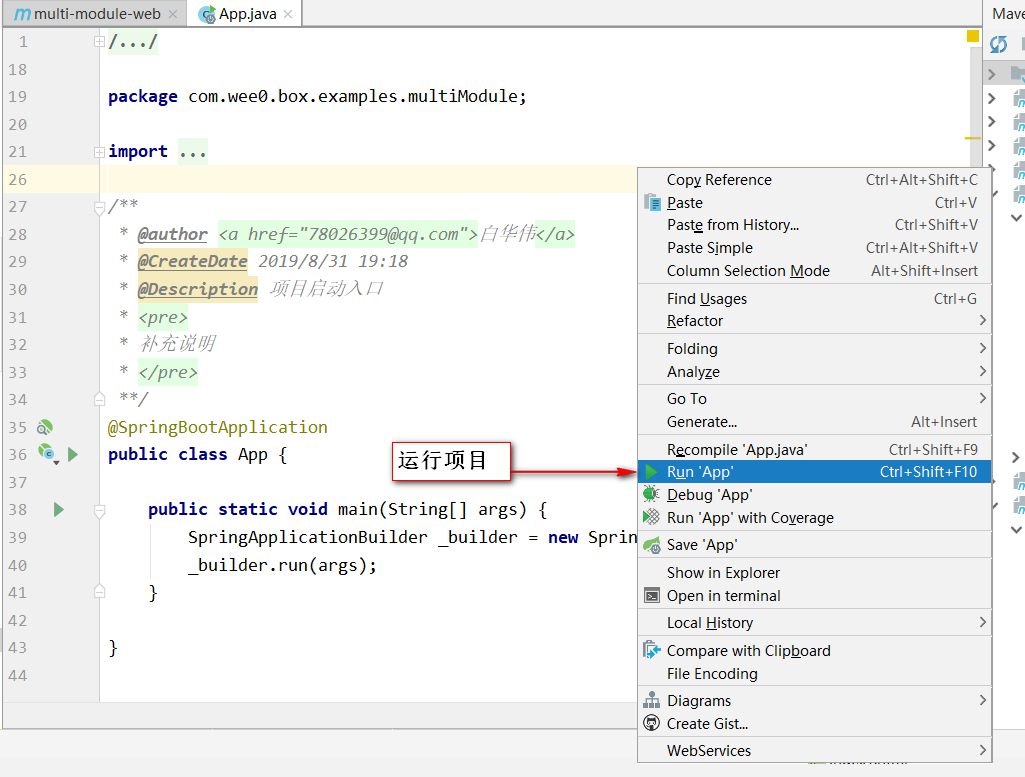The height and width of the screenshot is (777, 1025).
Task: Switch to the multi-module-web tab
Action: pos(96,15)
